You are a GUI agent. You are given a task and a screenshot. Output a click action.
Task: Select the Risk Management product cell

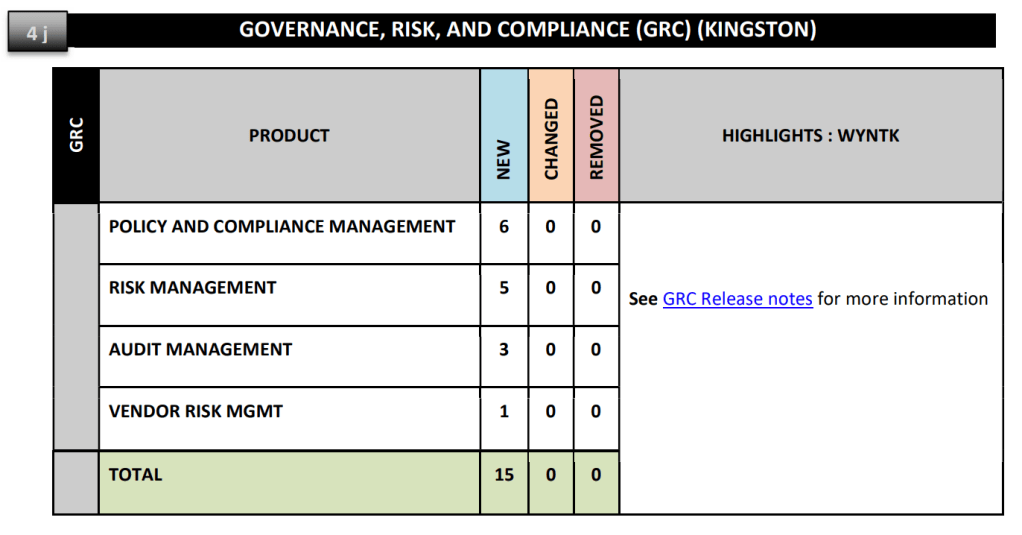click(x=193, y=288)
